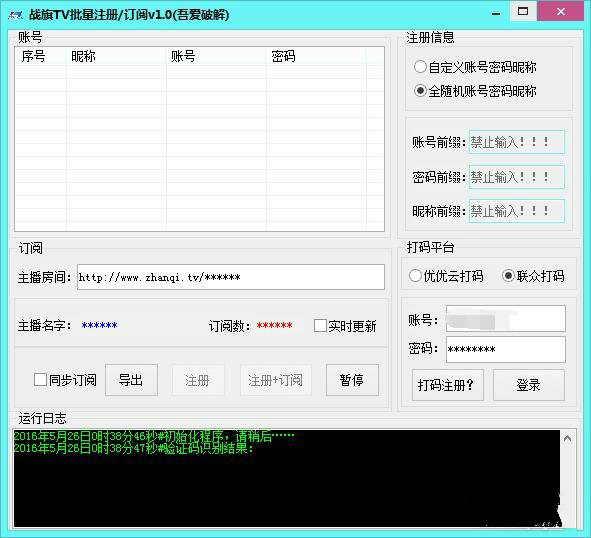This screenshot has height=538, width=591.
Task: Click the 密码 column header
Action: pyautogui.click(x=316, y=56)
